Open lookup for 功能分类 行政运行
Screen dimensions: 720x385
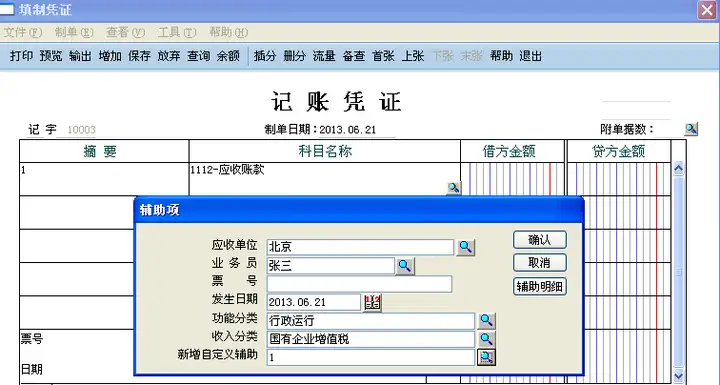486,321
